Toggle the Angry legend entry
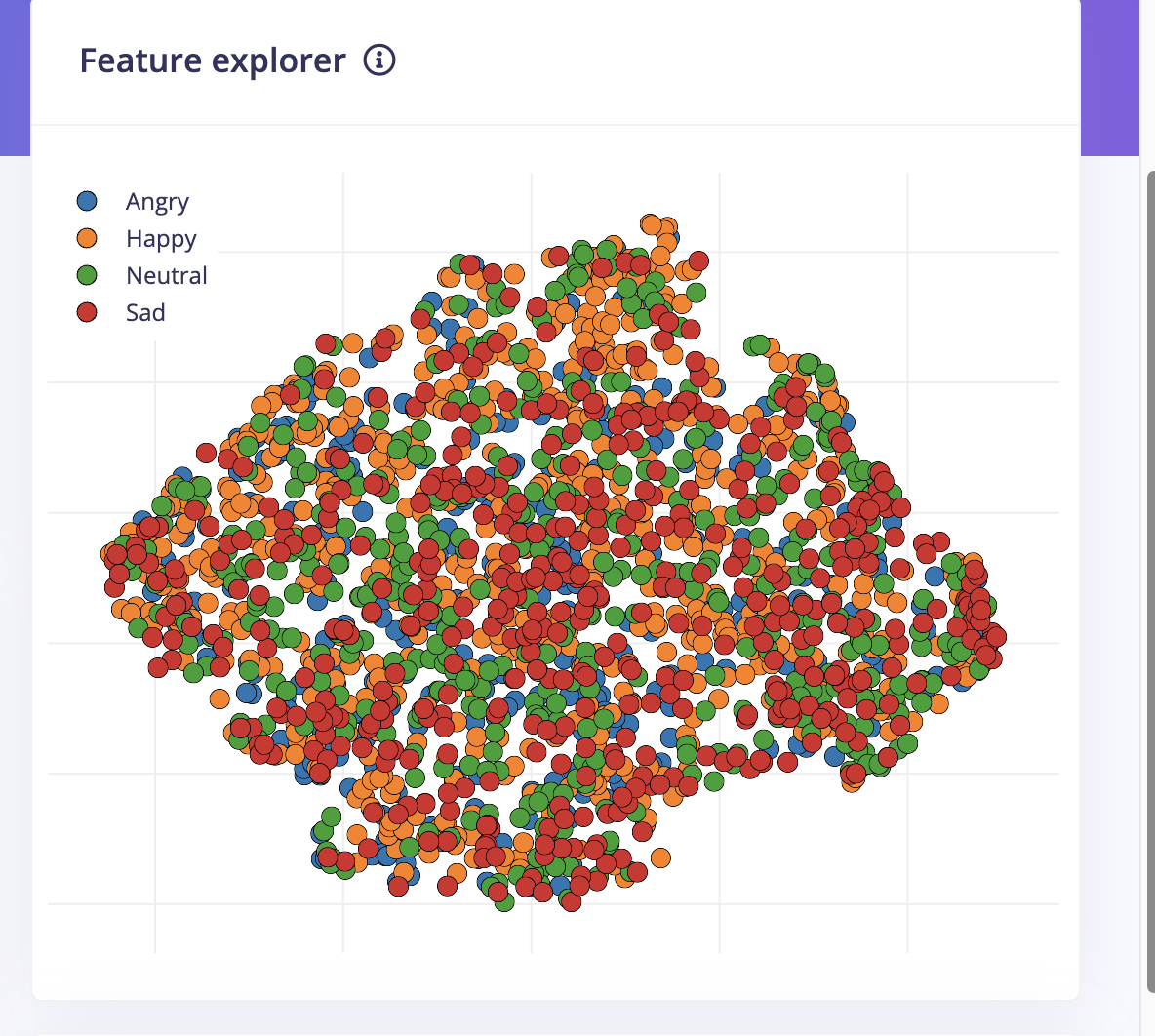 click(134, 201)
